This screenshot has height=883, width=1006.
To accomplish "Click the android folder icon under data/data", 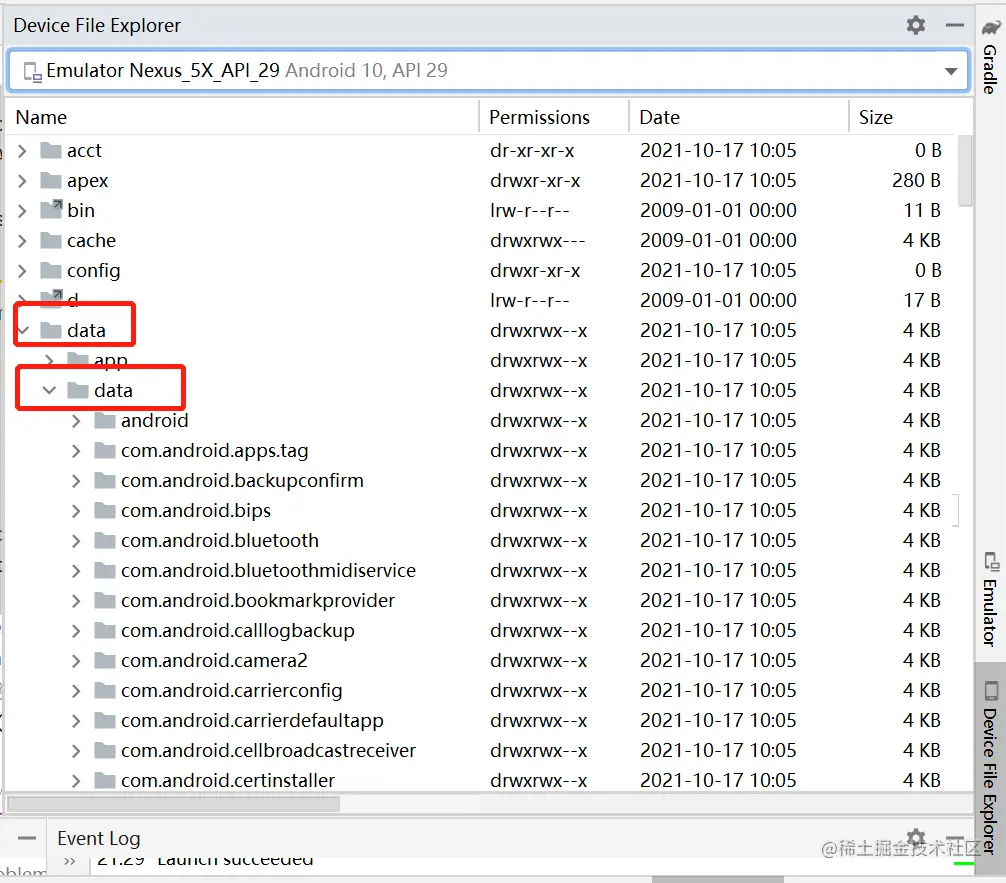I will (x=104, y=420).
